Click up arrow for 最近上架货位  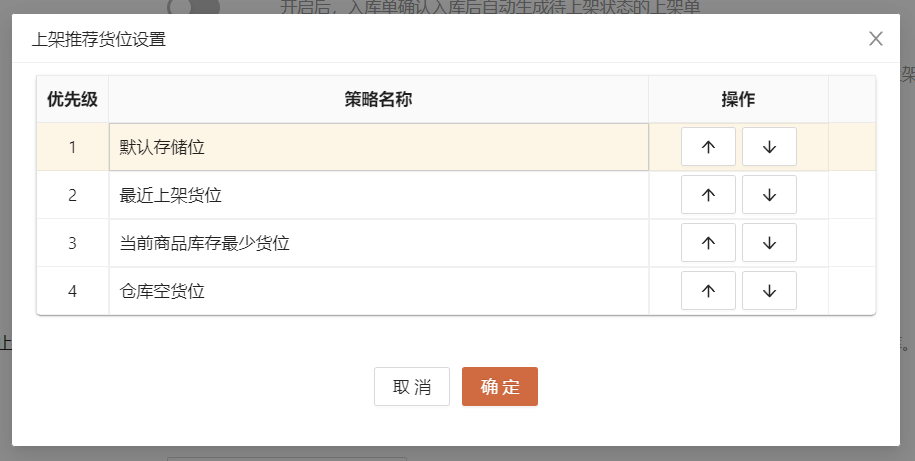point(708,195)
